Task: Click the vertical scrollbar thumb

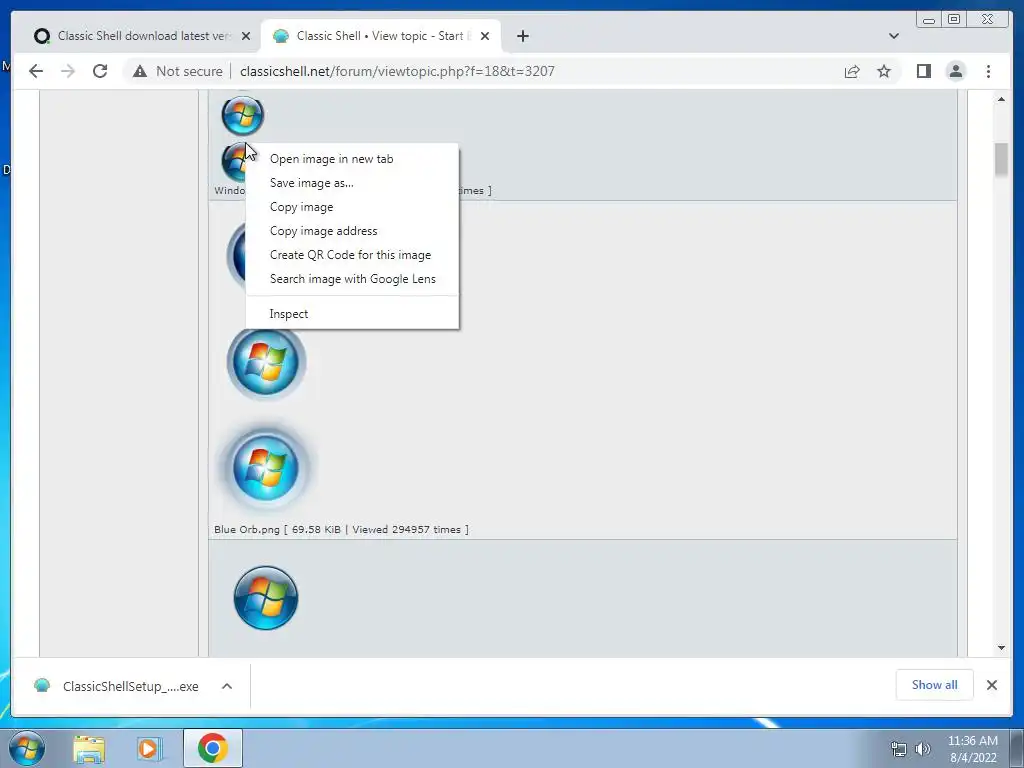Action: 1001,159
